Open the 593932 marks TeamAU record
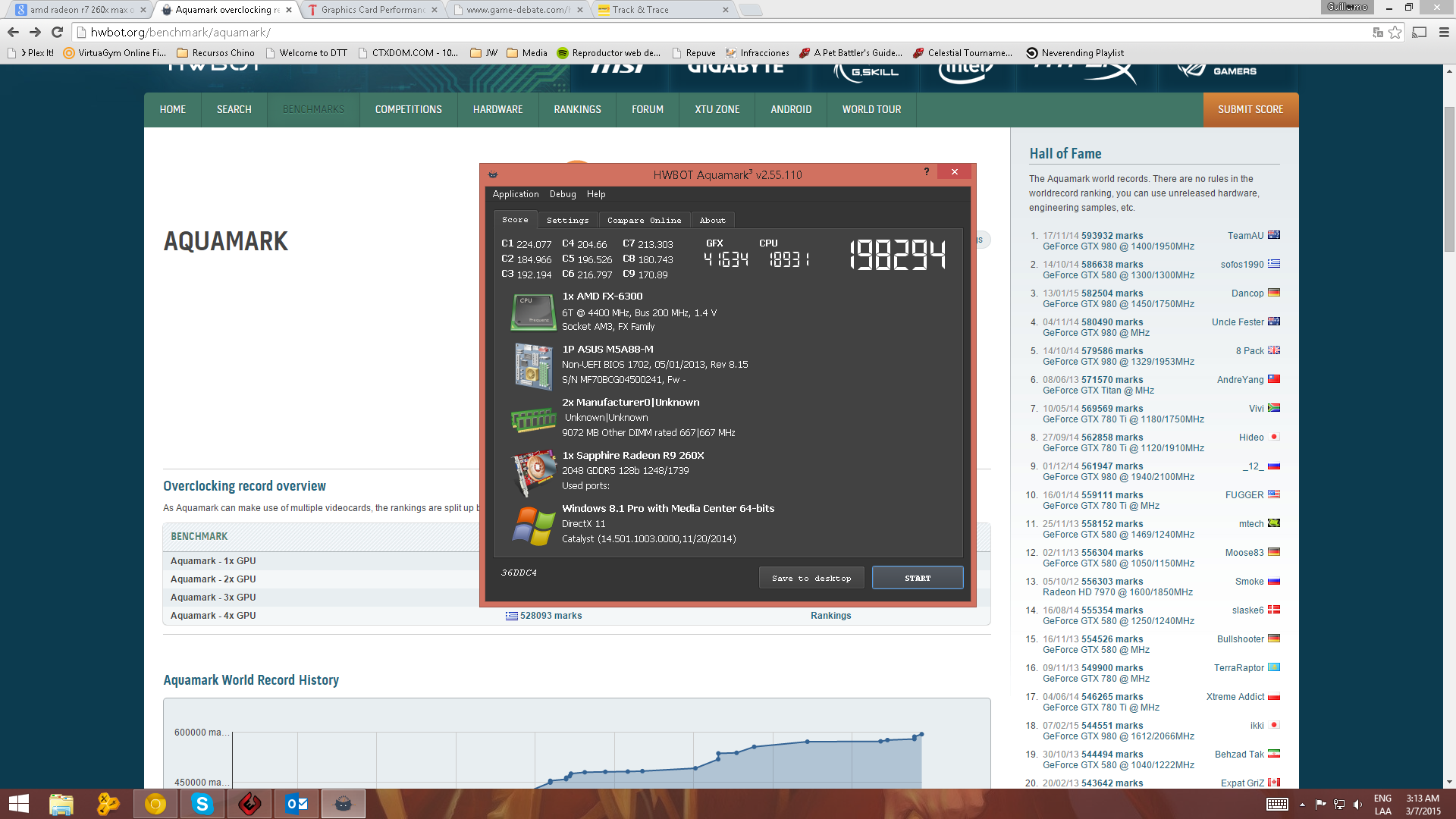This screenshot has height=819, width=1456. pyautogui.click(x=1112, y=236)
